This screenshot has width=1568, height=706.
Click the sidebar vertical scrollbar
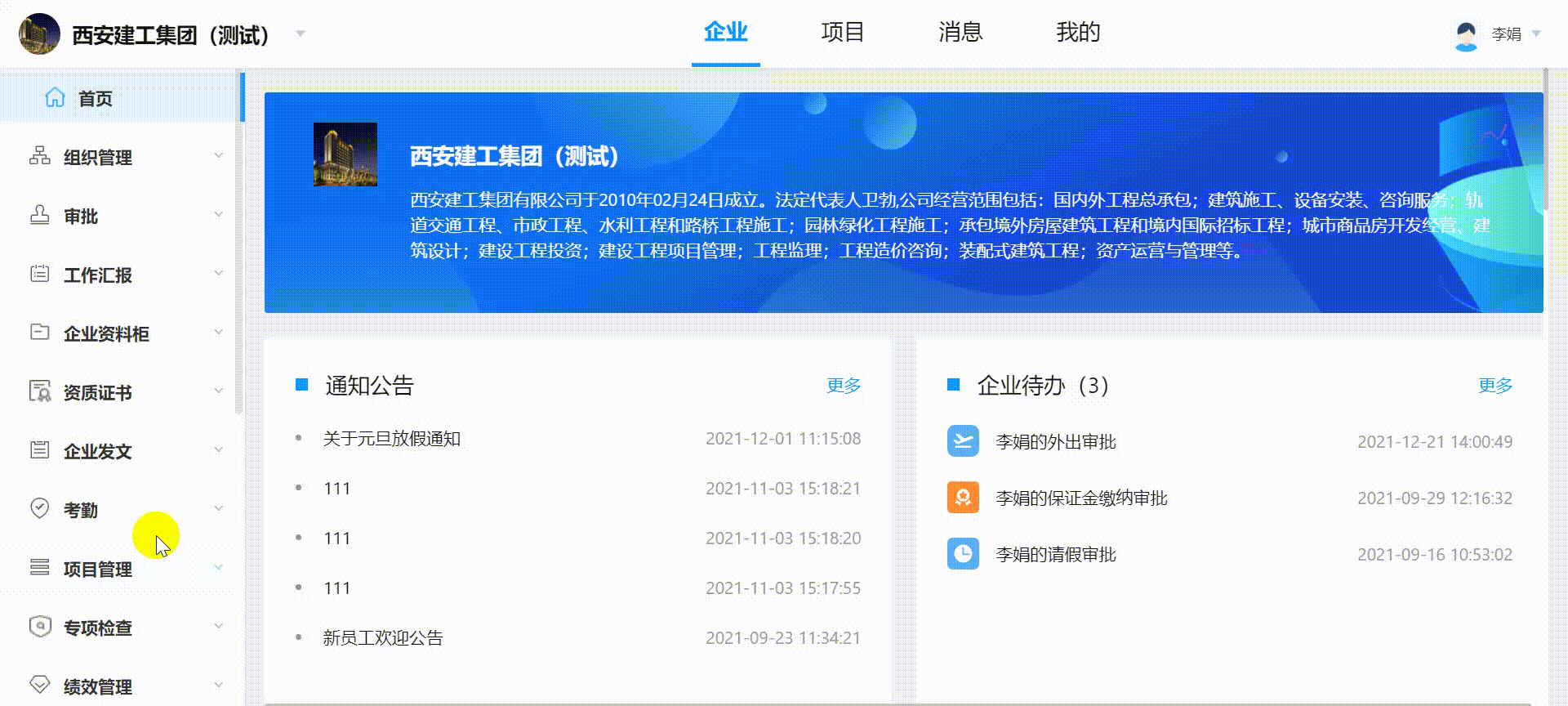239,244
